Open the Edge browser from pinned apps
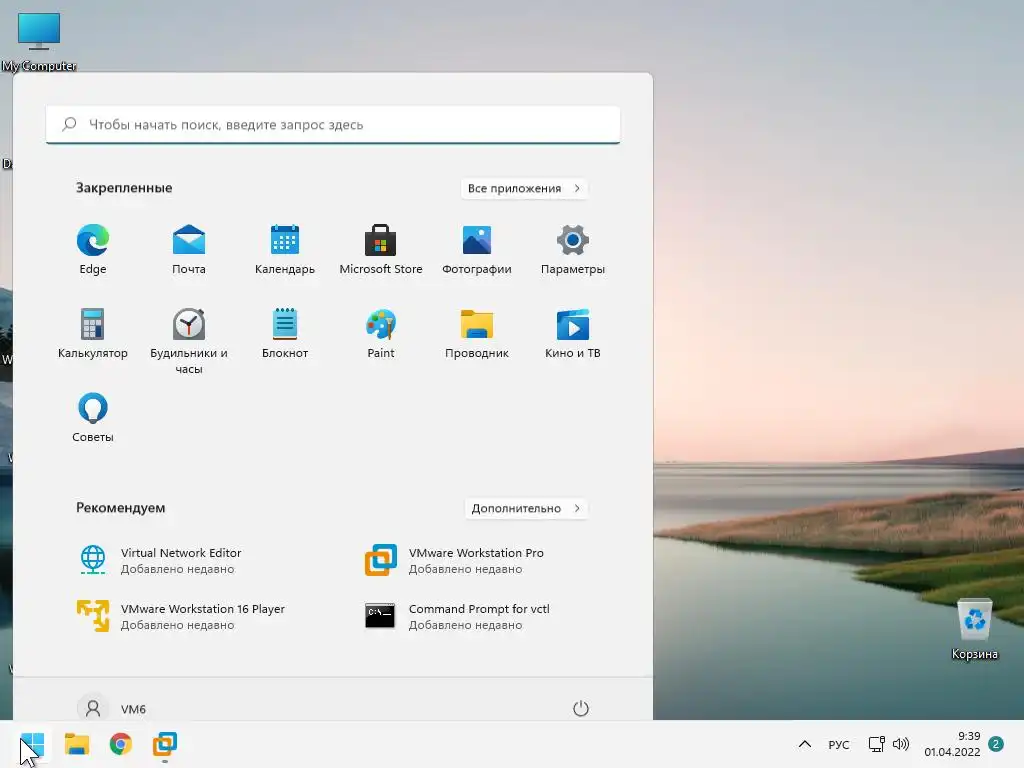The image size is (1024, 768). (93, 249)
